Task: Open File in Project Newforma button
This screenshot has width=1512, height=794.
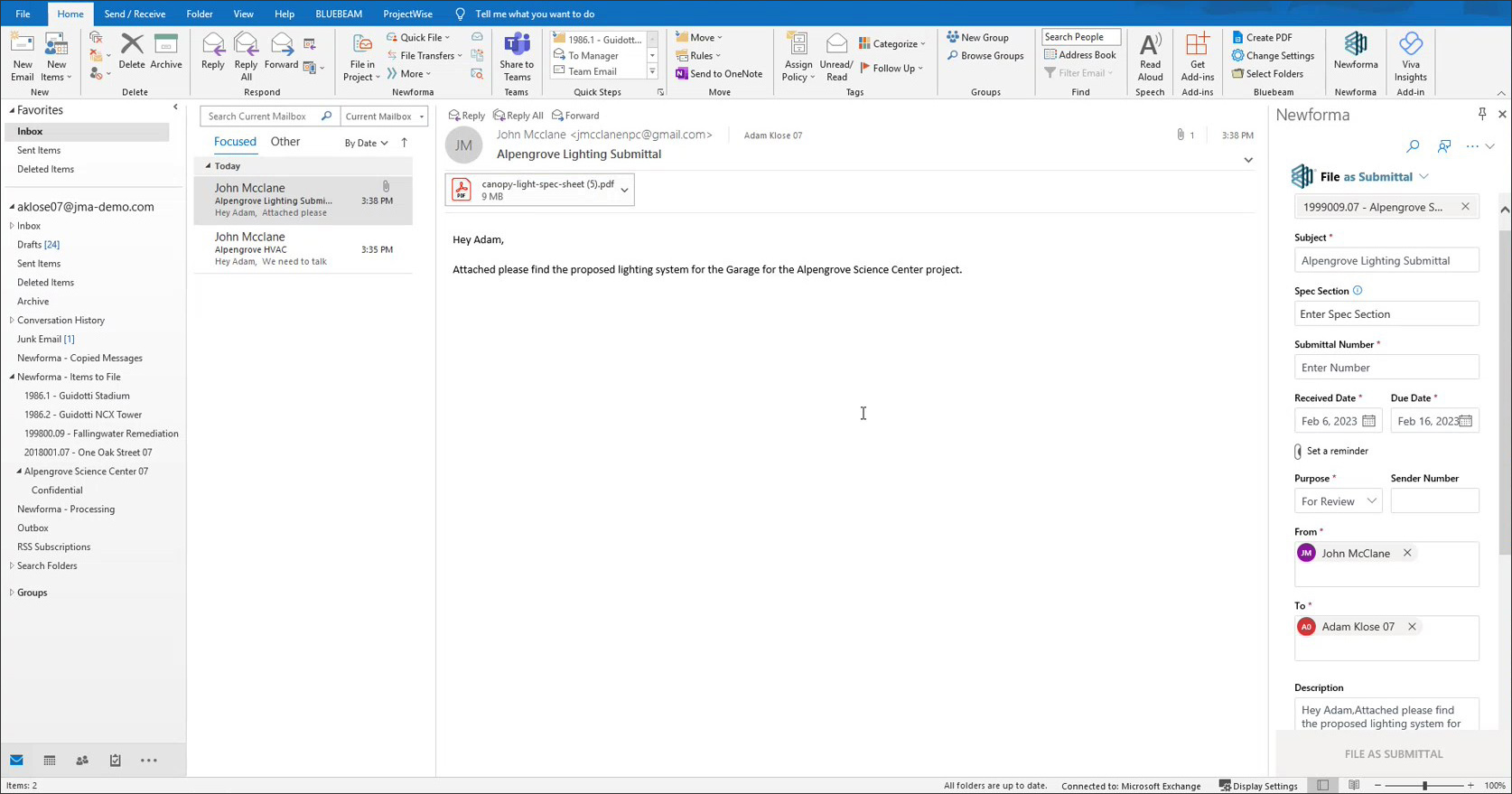Action: point(361,57)
